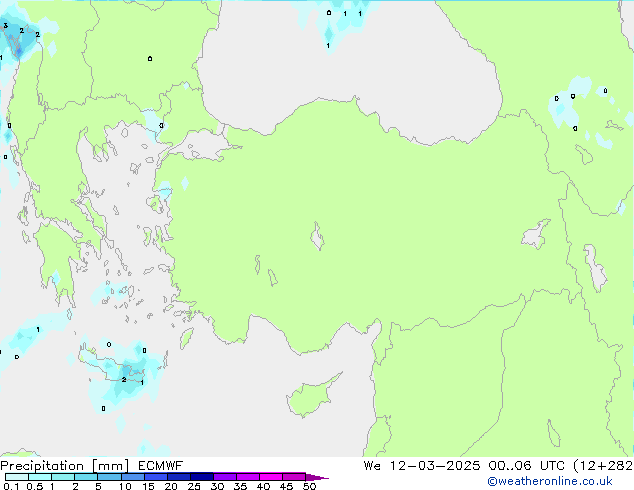The width and height of the screenshot is (634, 490).
Task: Click the '30' legend scale label
Action: click(x=217, y=486)
